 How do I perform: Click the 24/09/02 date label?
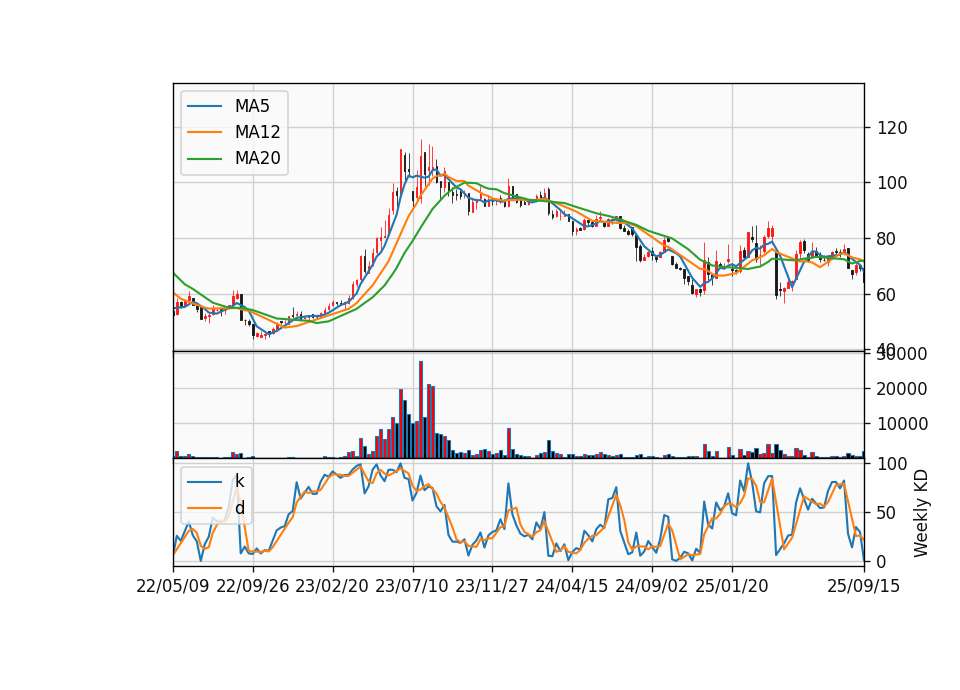[x=651, y=586]
